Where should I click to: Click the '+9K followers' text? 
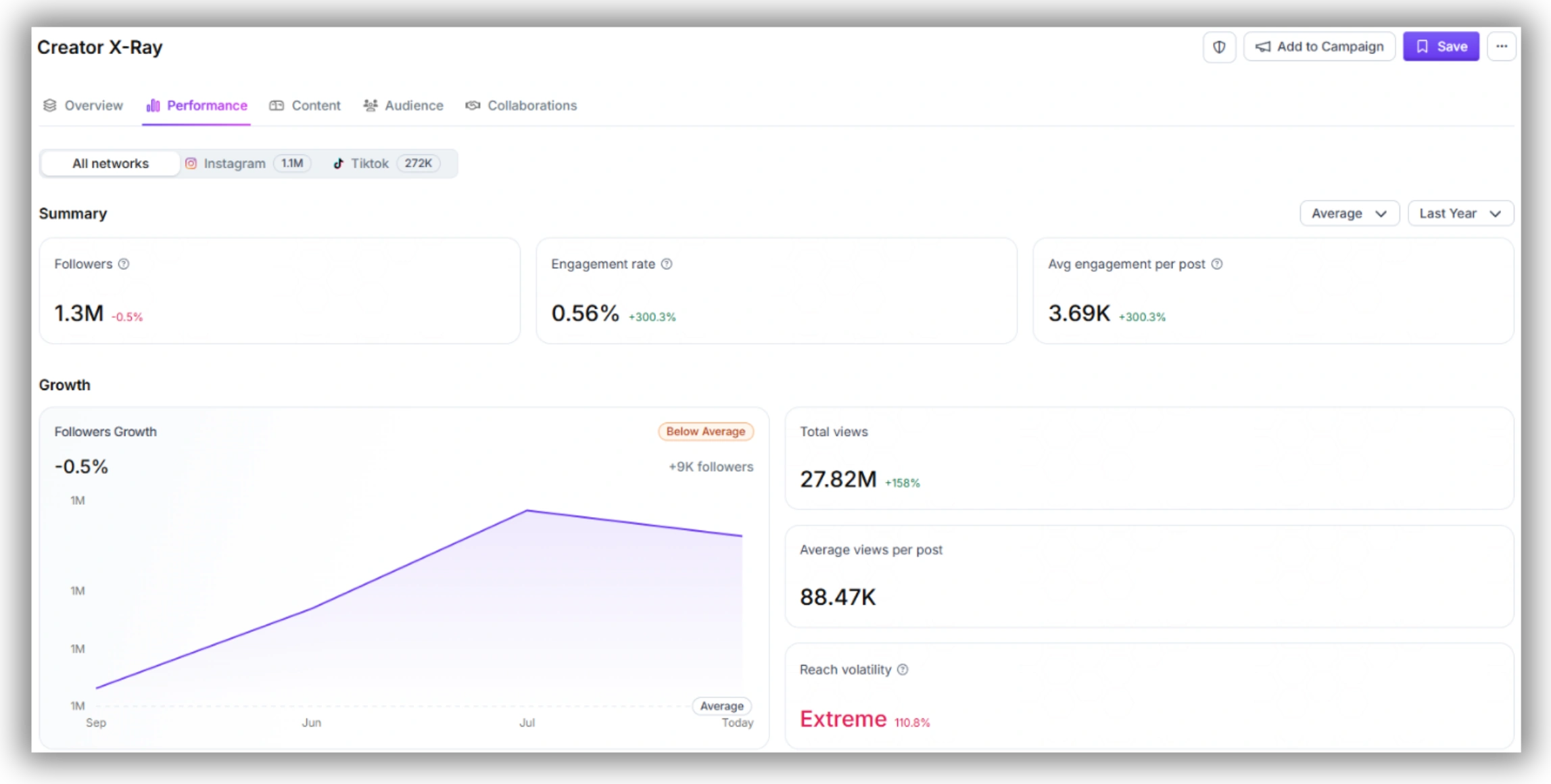click(711, 467)
